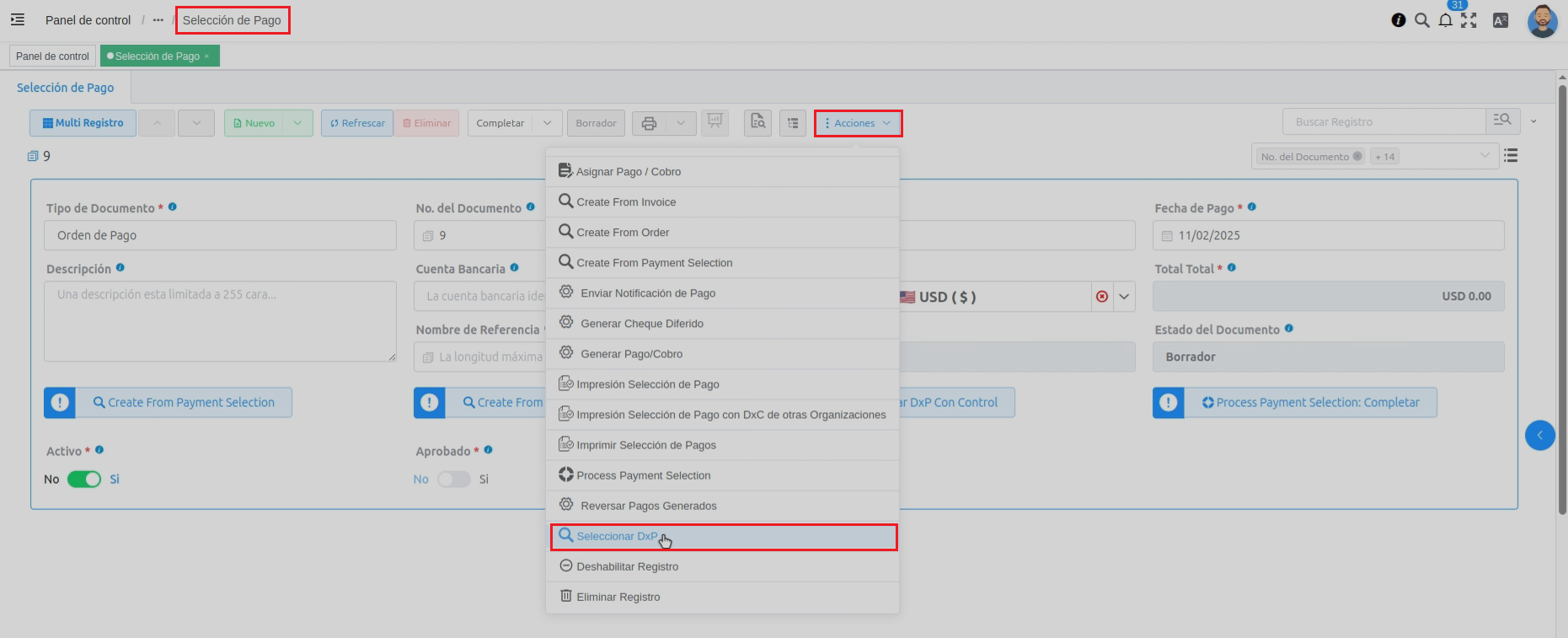Click the clear currency red icon
Screen dimensions: 1568x638
[x=1101, y=297]
